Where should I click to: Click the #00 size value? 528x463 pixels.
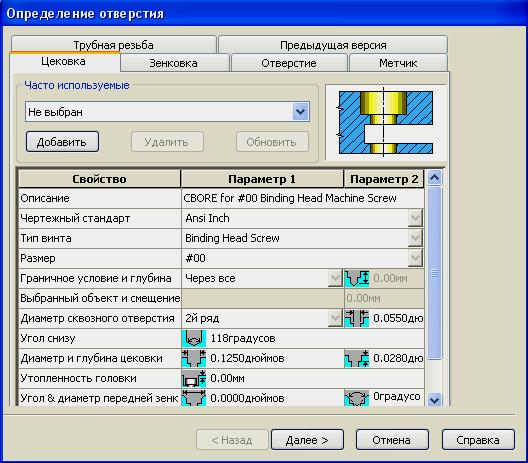pos(195,258)
